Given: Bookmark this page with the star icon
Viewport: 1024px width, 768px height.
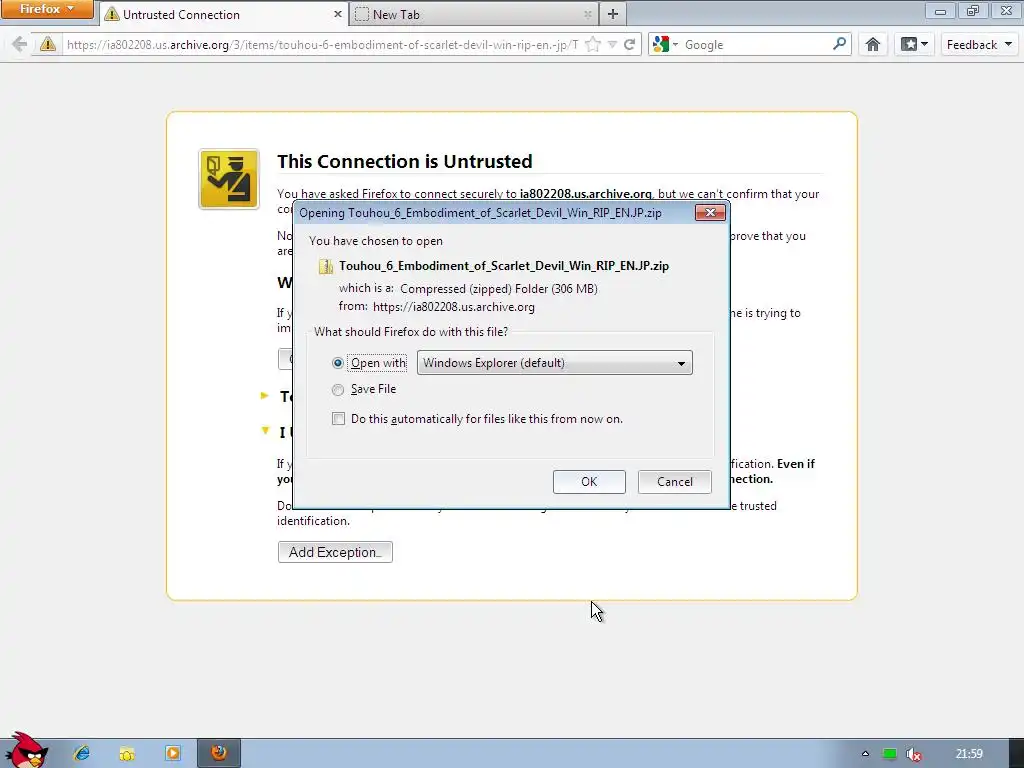Looking at the screenshot, I should [x=593, y=44].
